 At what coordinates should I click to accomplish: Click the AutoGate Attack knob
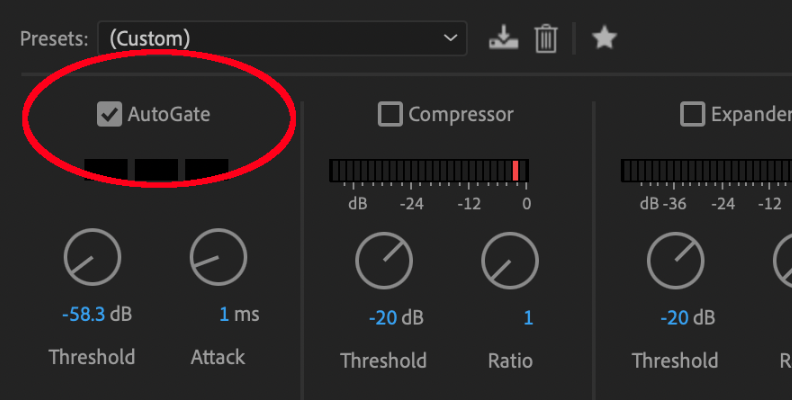pos(218,257)
